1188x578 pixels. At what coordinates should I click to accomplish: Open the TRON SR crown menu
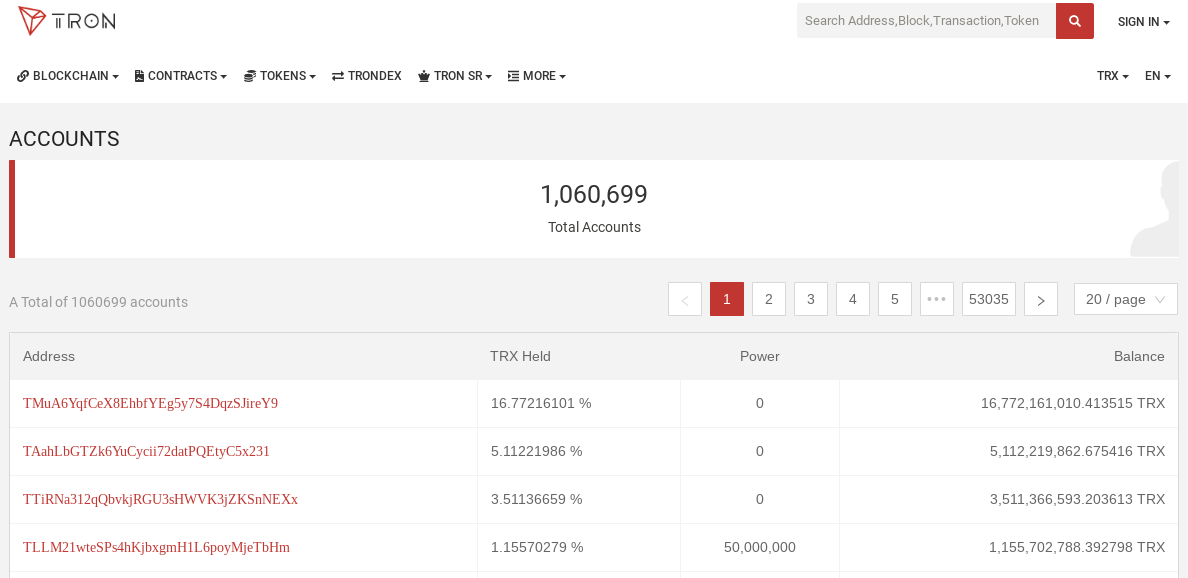click(x=455, y=76)
